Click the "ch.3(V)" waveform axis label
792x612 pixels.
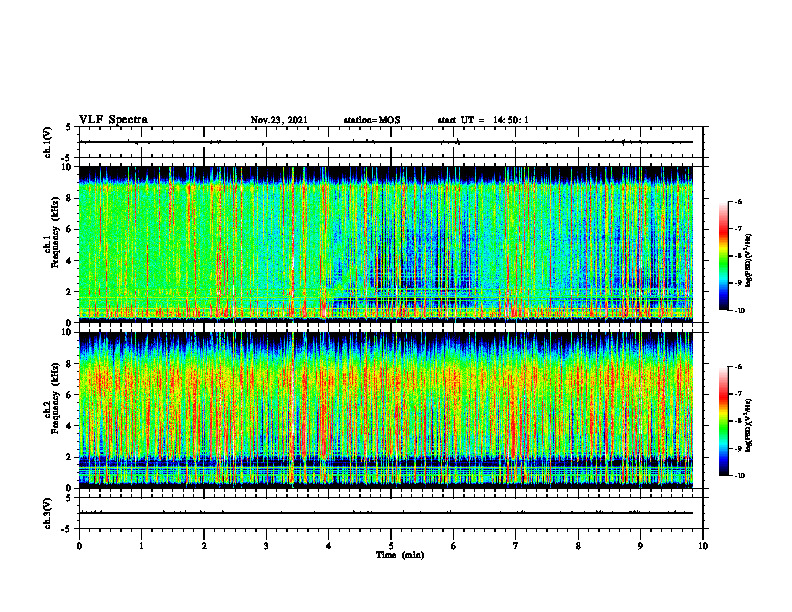point(47,513)
